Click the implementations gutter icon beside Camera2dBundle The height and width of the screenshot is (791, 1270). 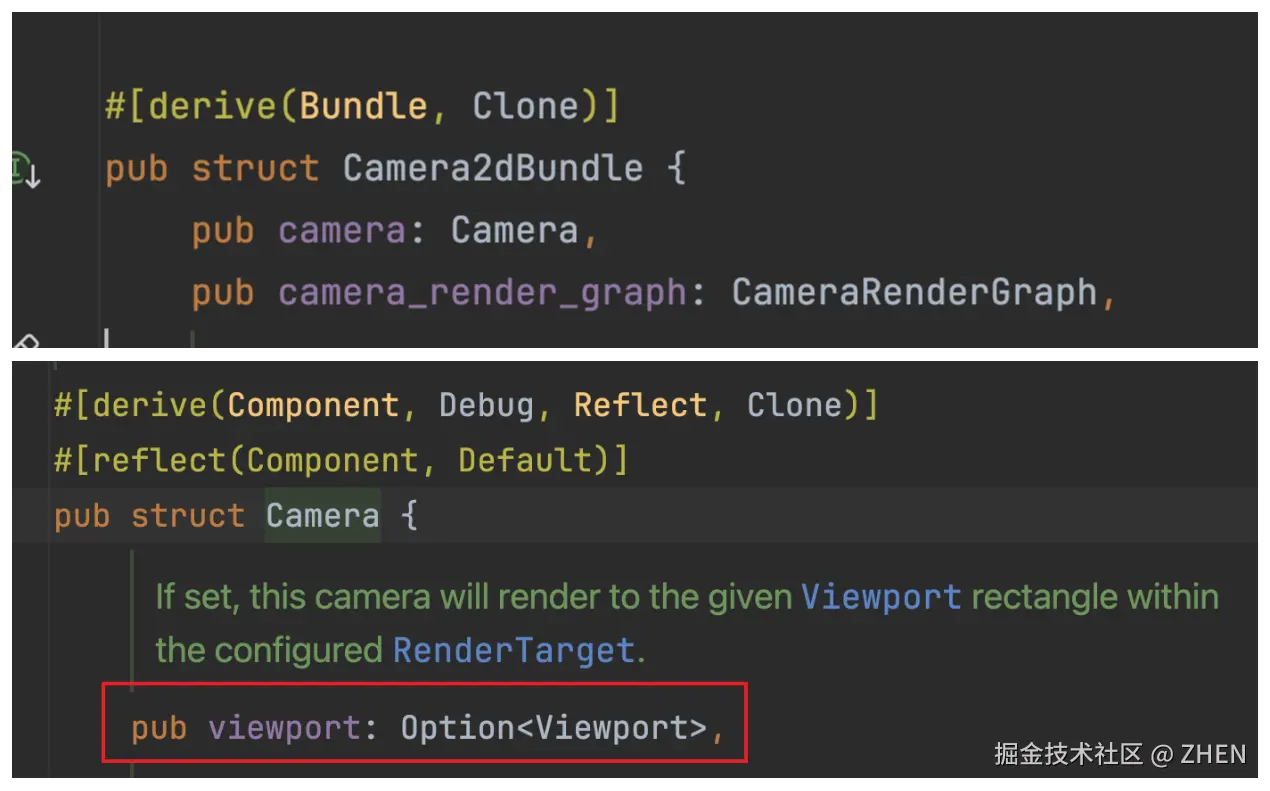[25, 171]
